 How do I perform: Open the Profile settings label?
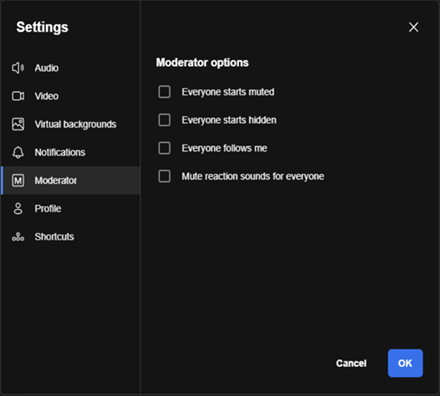(x=48, y=209)
